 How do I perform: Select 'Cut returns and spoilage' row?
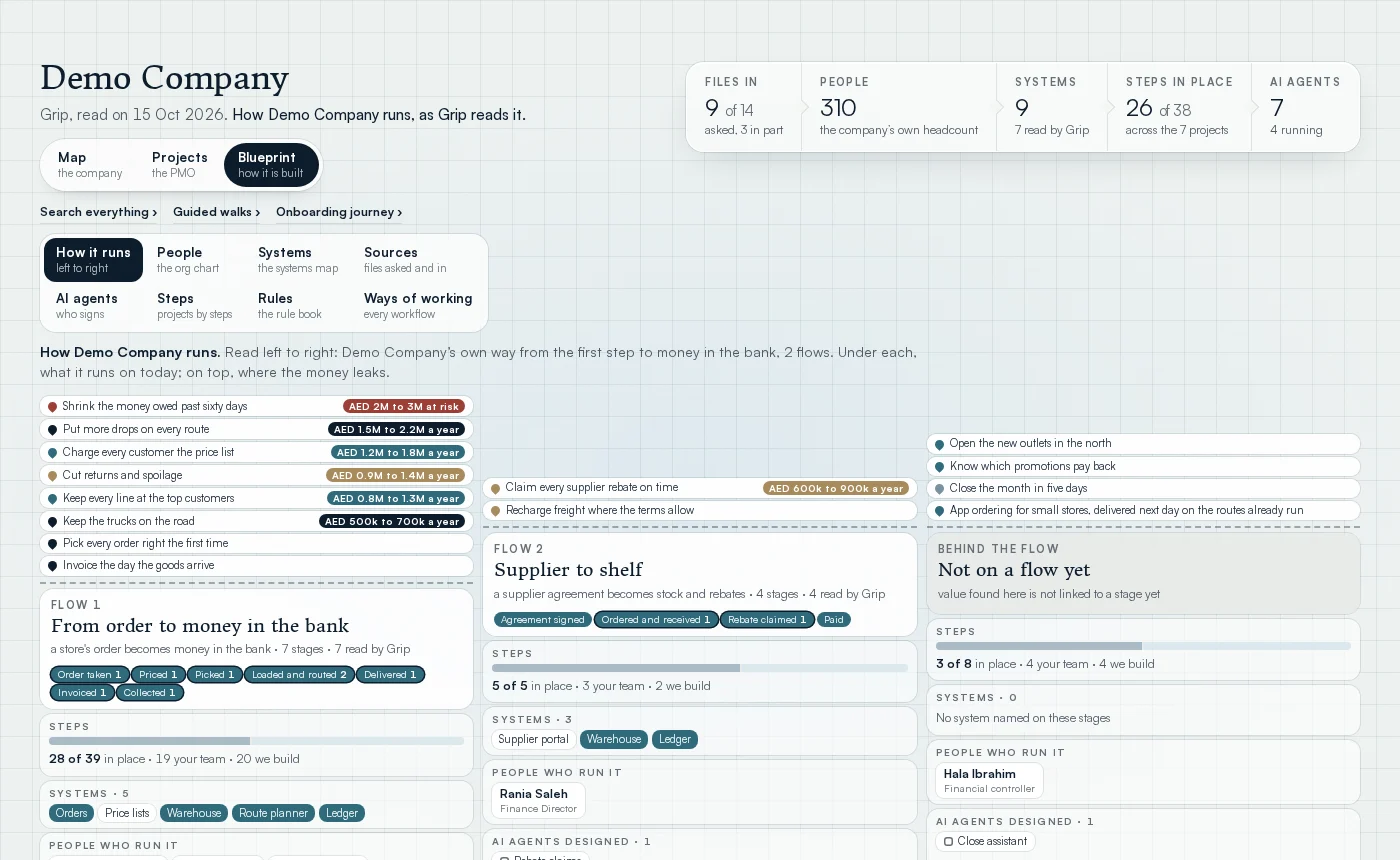pos(256,475)
